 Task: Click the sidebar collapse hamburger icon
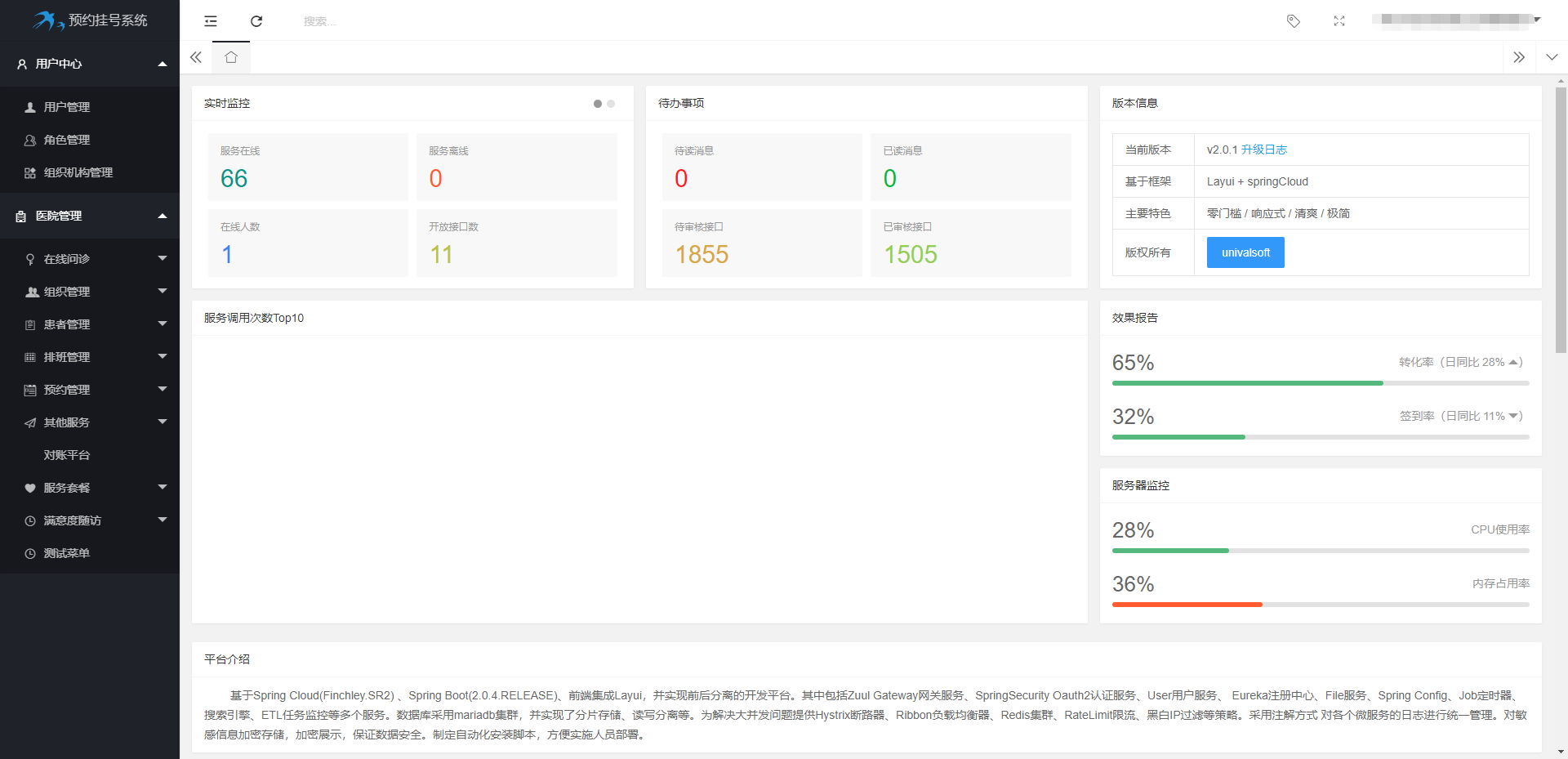point(211,21)
